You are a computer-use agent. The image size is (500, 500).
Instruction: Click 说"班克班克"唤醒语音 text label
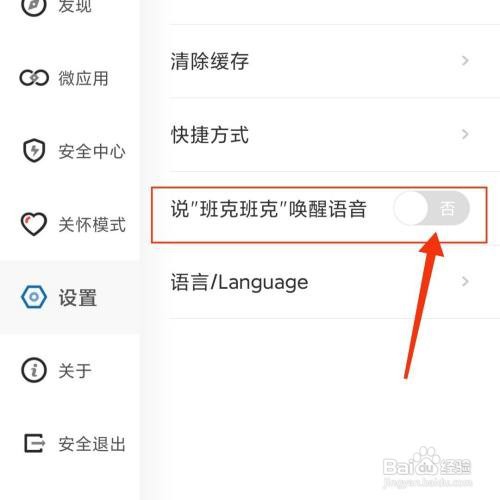(269, 209)
